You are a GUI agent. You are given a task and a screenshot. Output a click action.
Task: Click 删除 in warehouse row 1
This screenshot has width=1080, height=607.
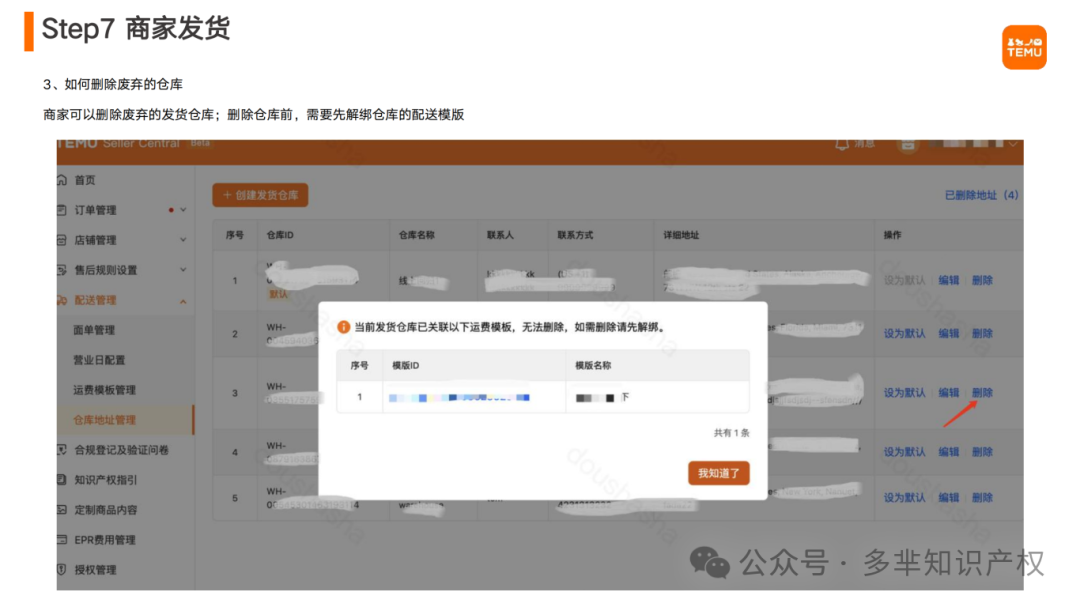[x=982, y=280]
